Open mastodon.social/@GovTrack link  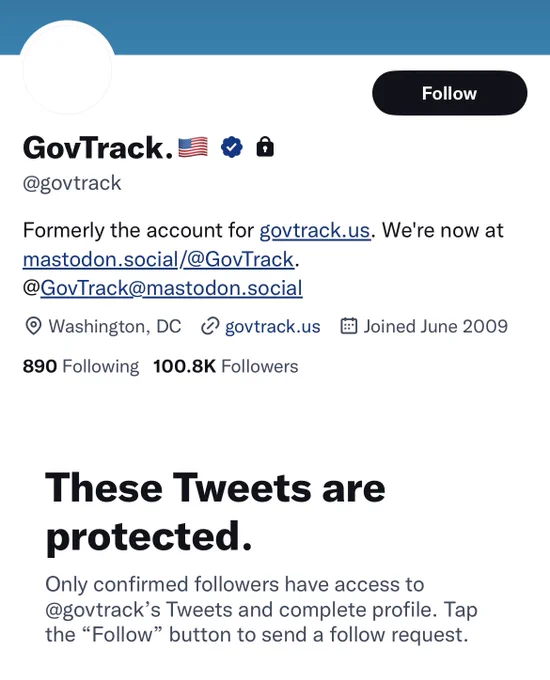point(158,259)
